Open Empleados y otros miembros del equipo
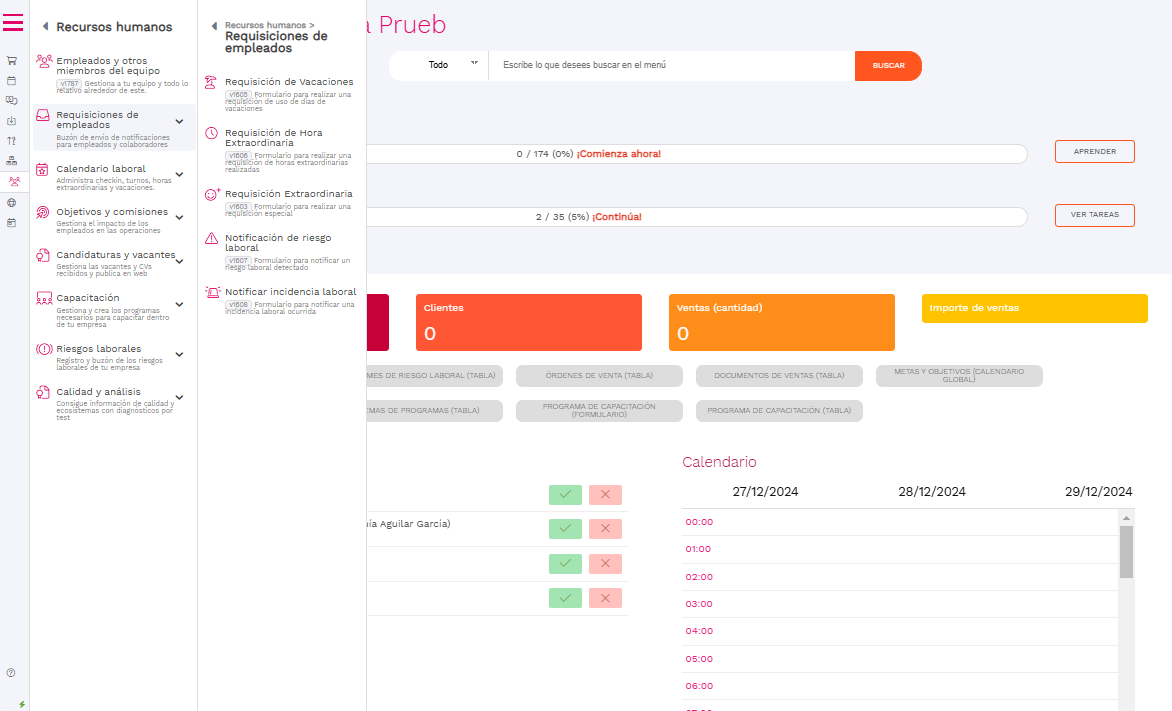 coord(101,66)
